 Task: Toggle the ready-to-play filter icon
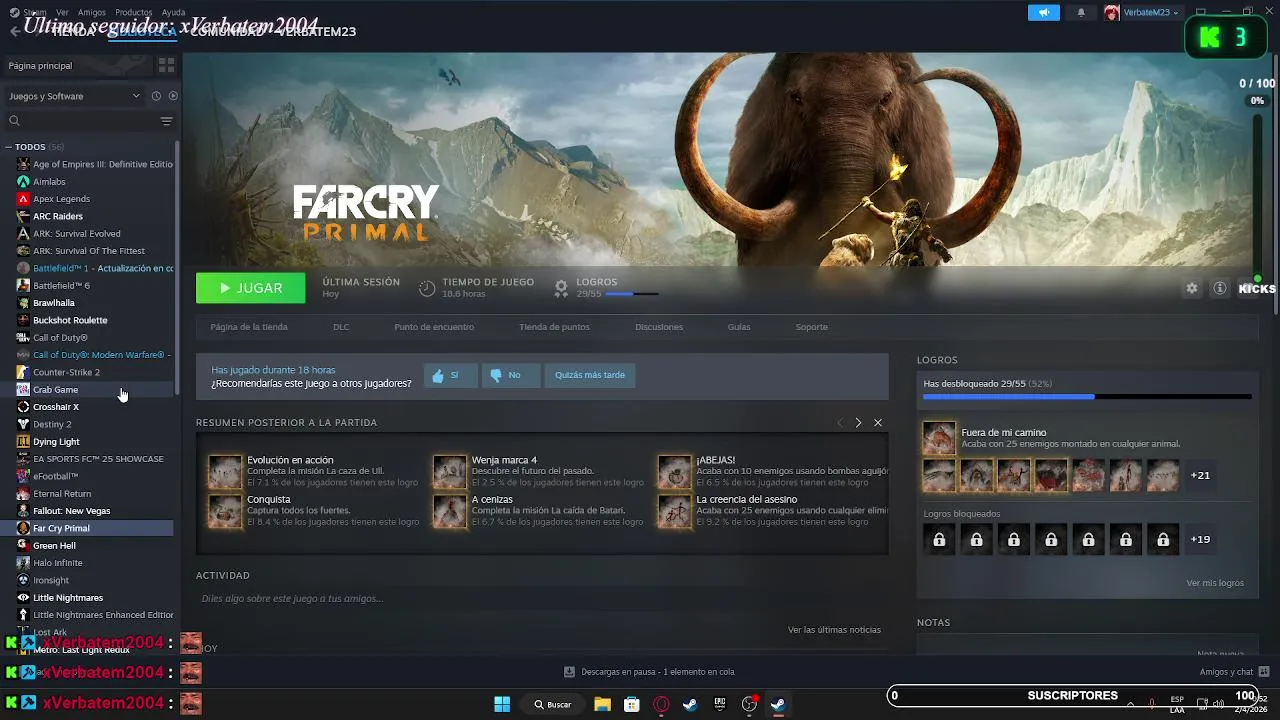click(x=173, y=96)
